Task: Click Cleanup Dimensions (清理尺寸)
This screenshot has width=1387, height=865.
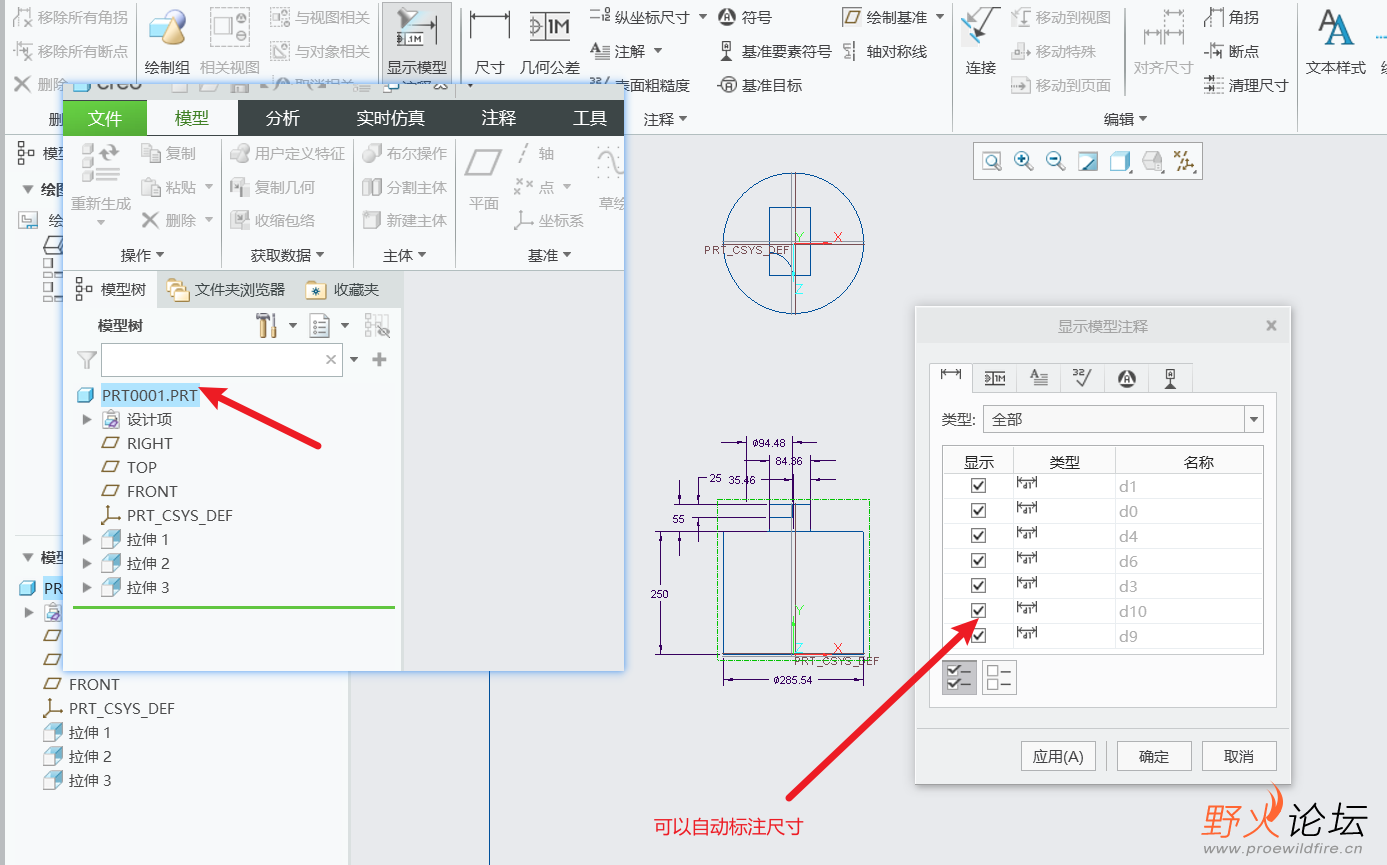Action: tap(1246, 85)
